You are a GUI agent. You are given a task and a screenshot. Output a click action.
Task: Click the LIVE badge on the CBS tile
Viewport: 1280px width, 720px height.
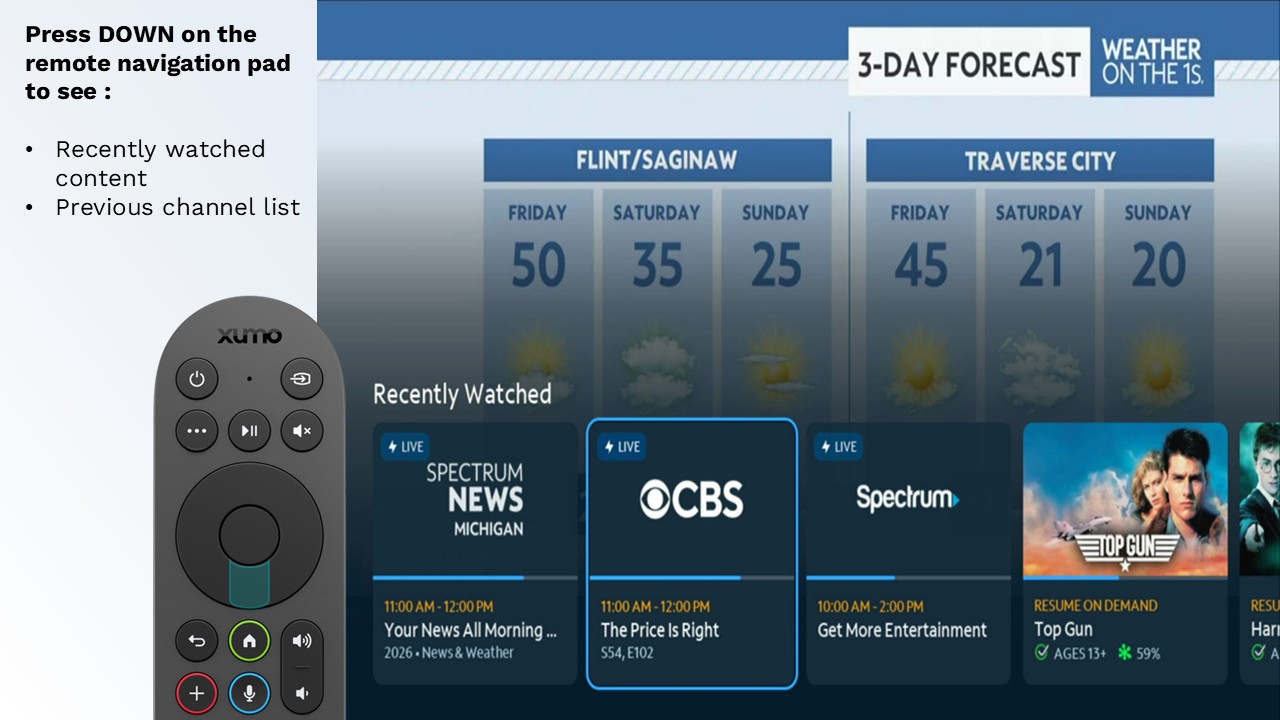coord(621,447)
